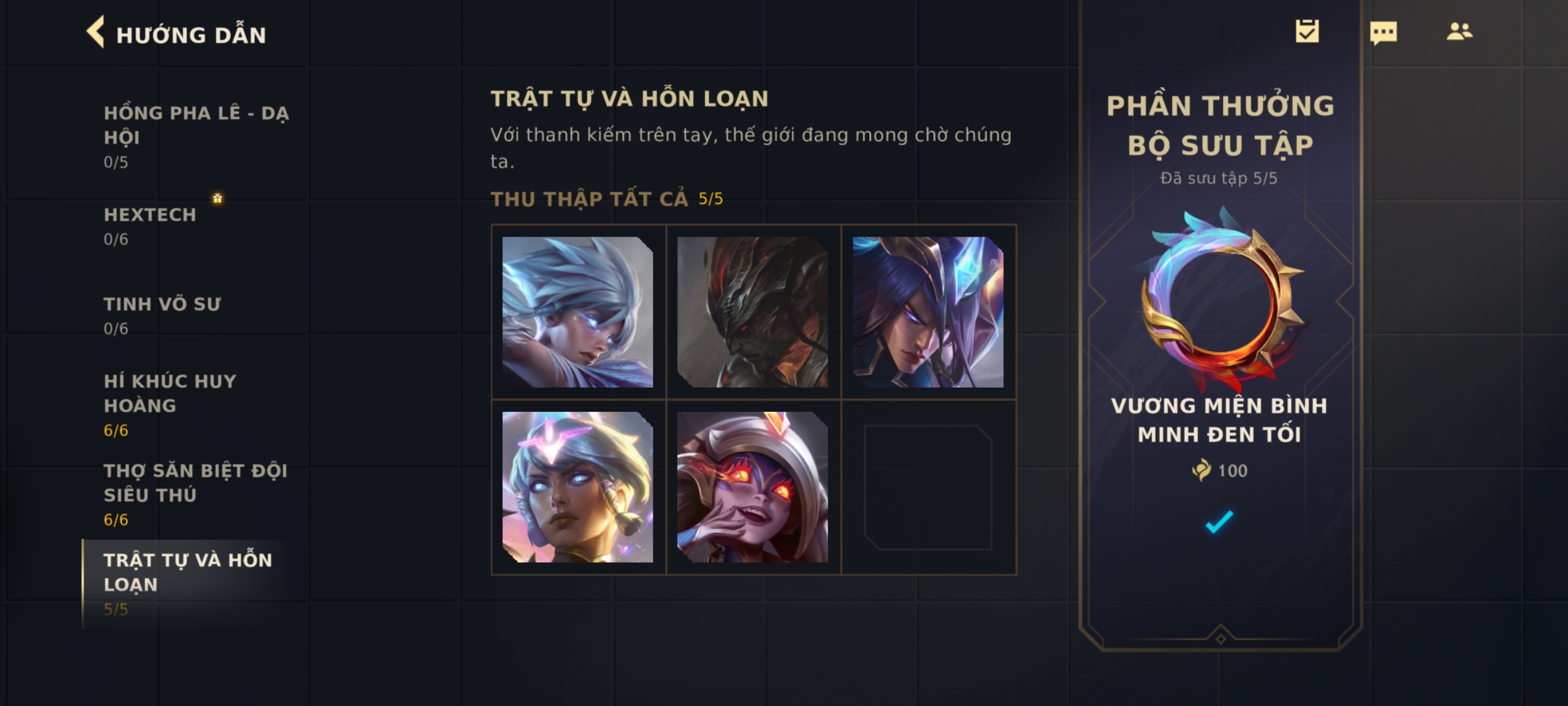The width and height of the screenshot is (1568, 706).
Task: Click the blue mote currency icon beside 100
Action: (x=1201, y=470)
